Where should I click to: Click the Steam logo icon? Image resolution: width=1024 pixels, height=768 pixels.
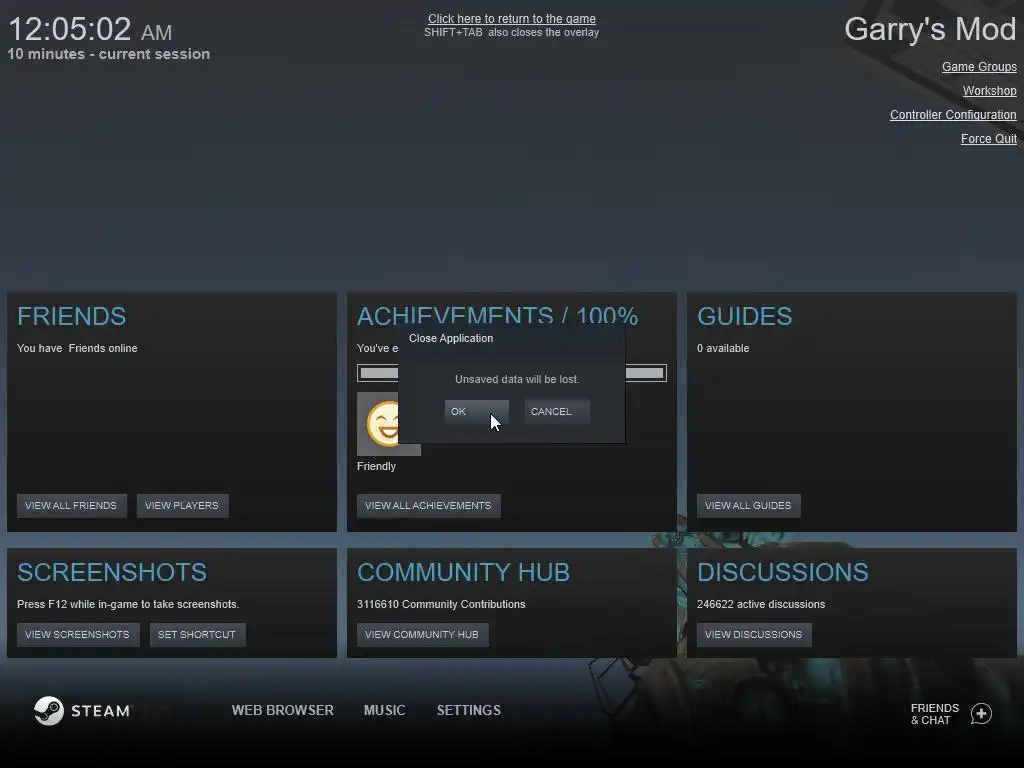pyautogui.click(x=48, y=711)
